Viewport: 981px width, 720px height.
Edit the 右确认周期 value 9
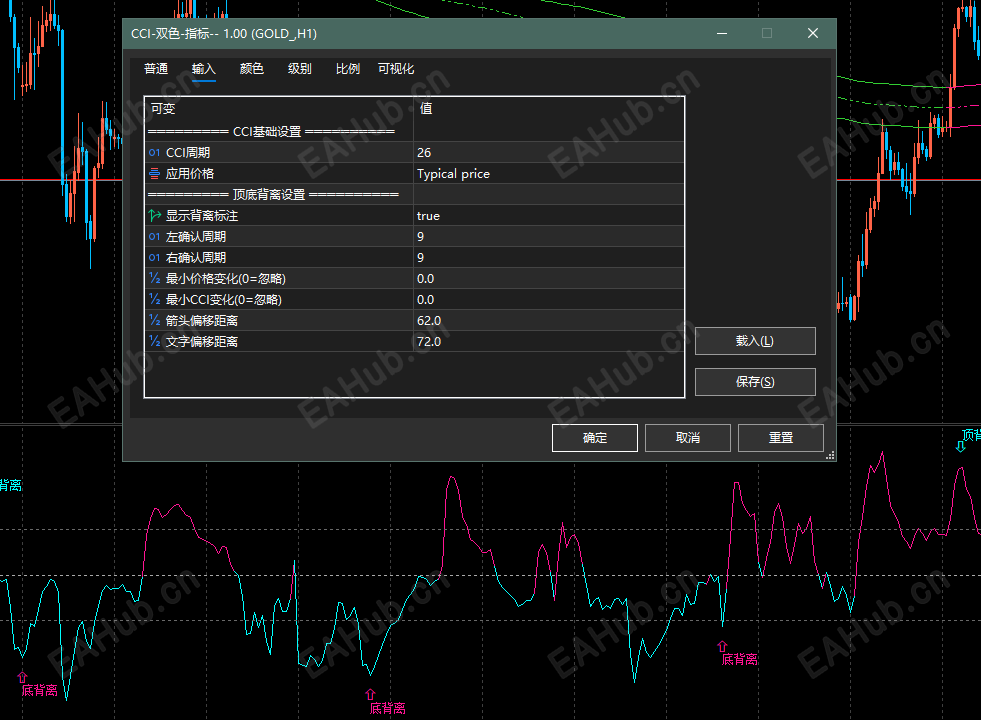point(548,258)
